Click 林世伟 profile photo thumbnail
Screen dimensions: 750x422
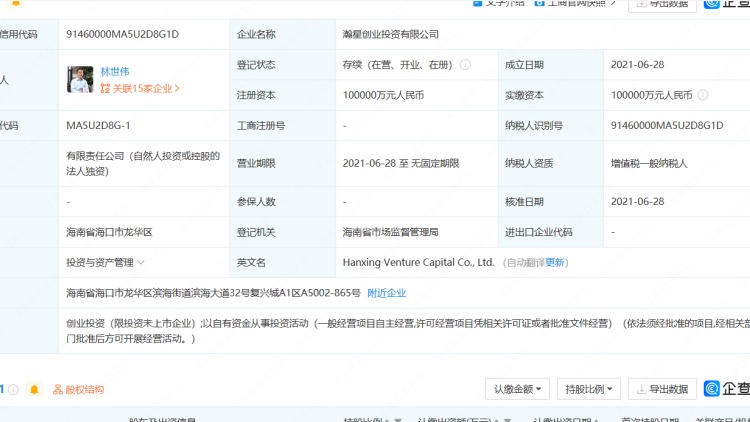(80, 79)
